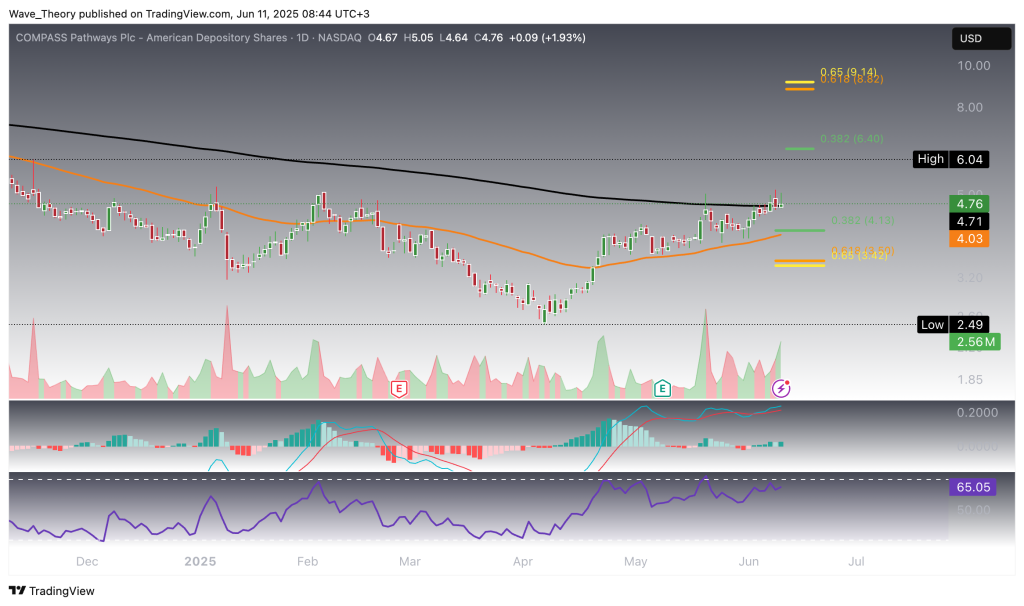Viewport: 1024px width, 606px height.
Task: Click the open price O4.67 value
Action: (383, 38)
